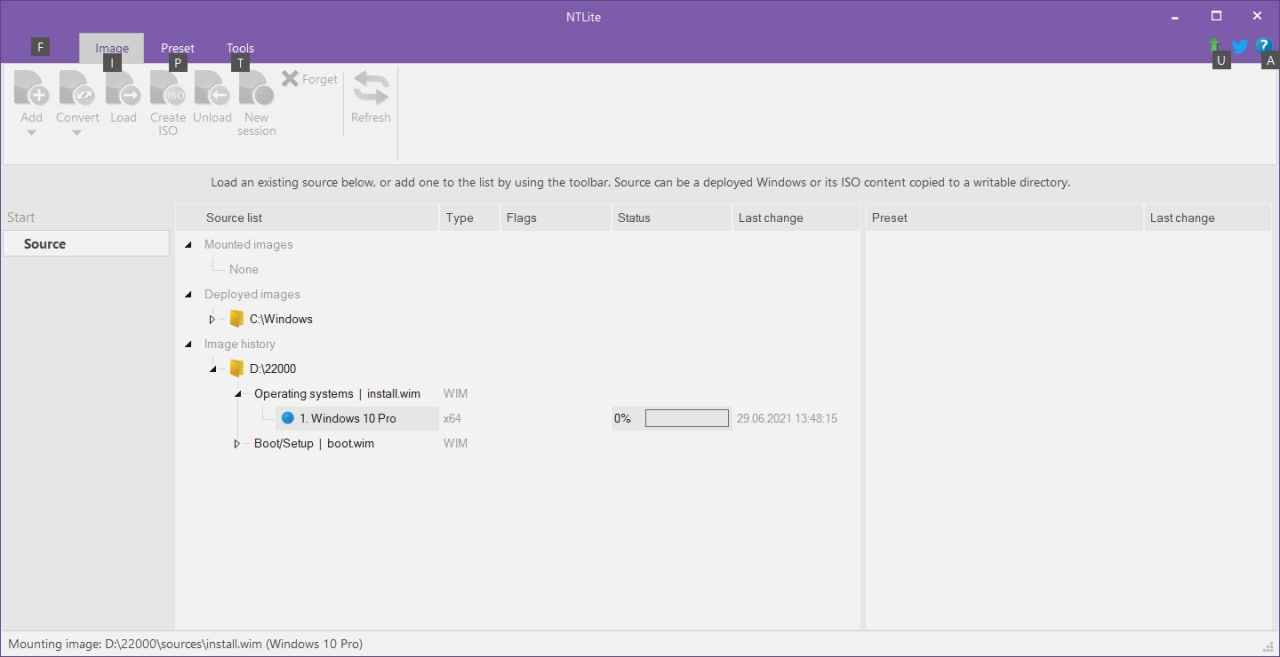Click the Source list column header
Viewport: 1280px width, 657px height.
click(307, 218)
